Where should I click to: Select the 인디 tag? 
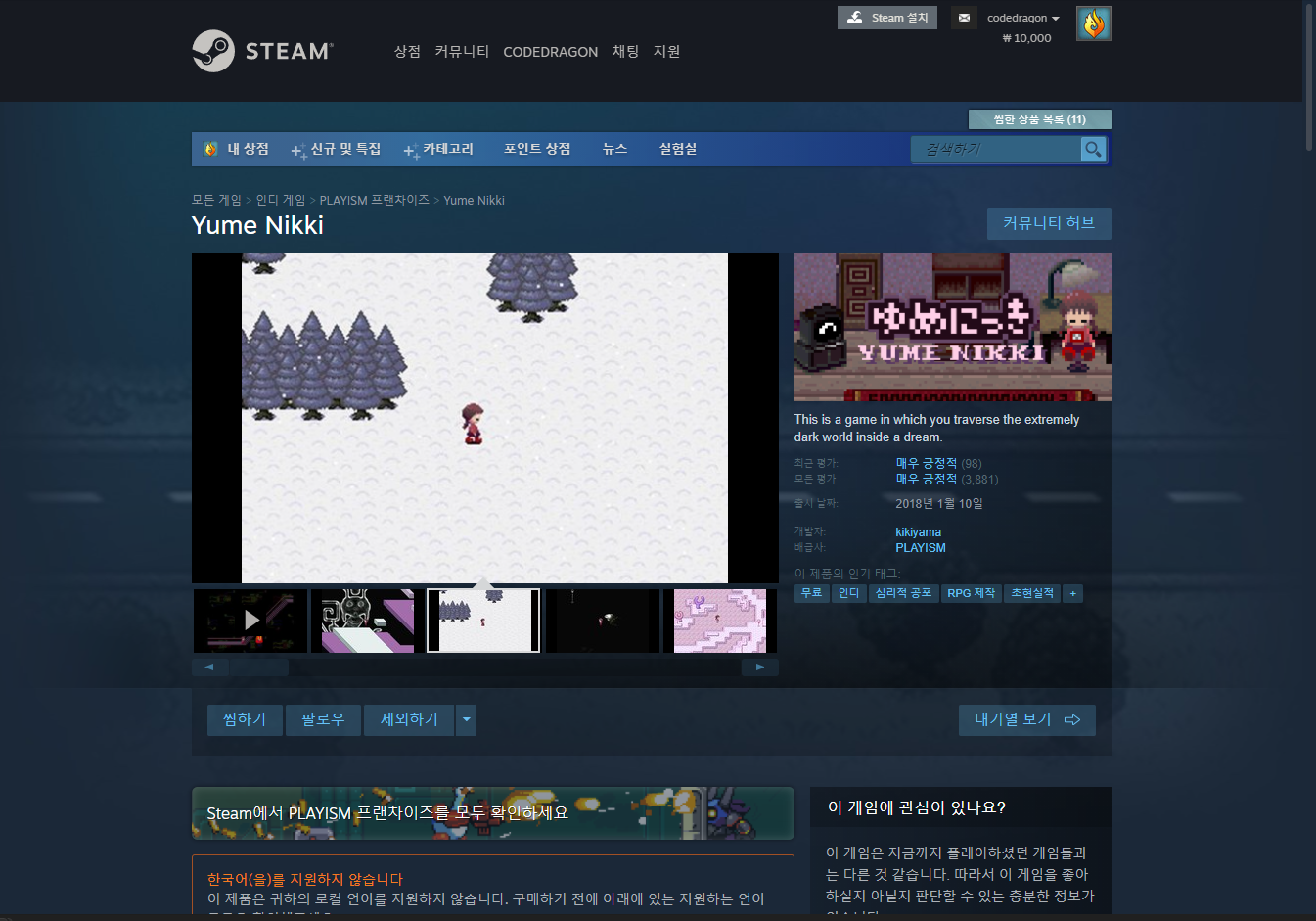tap(849, 593)
